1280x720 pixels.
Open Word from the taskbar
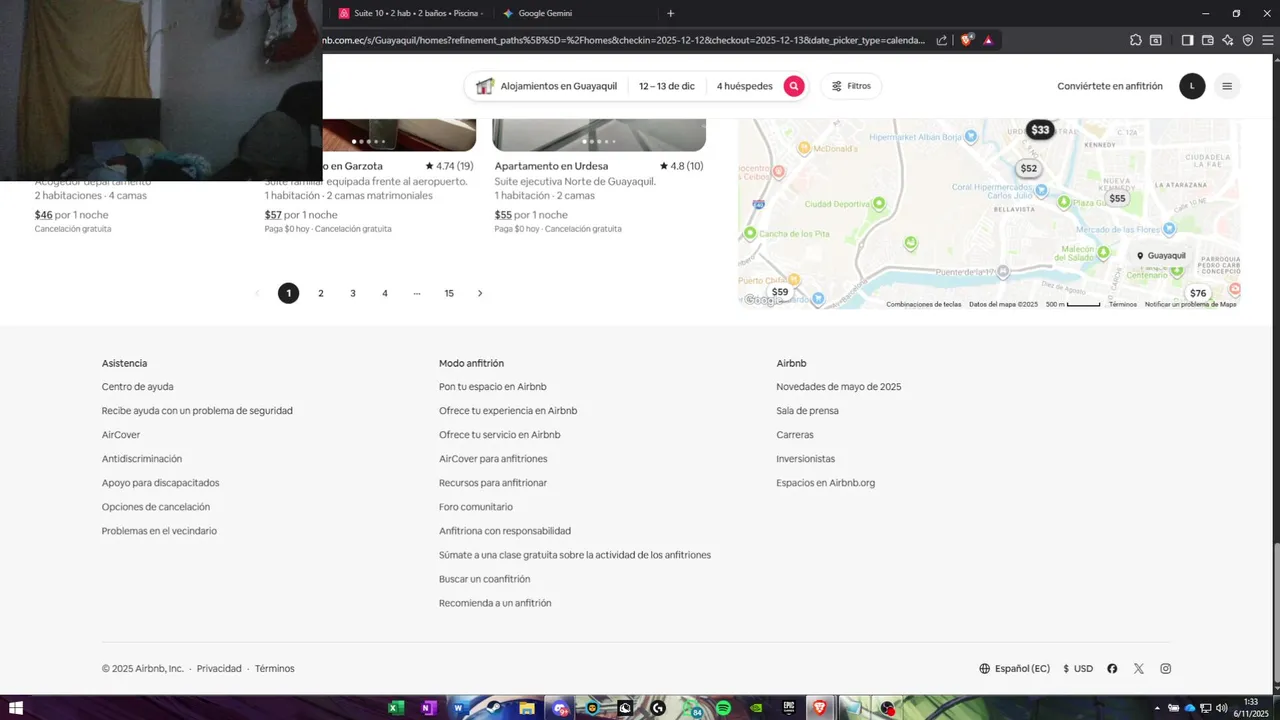(459, 708)
